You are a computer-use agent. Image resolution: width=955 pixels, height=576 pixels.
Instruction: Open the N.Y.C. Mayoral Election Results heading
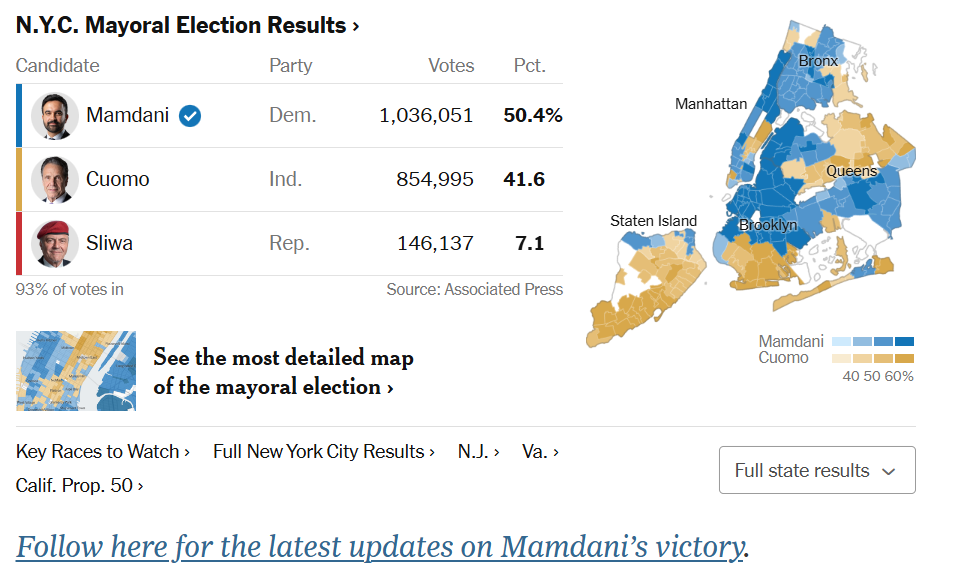188,26
